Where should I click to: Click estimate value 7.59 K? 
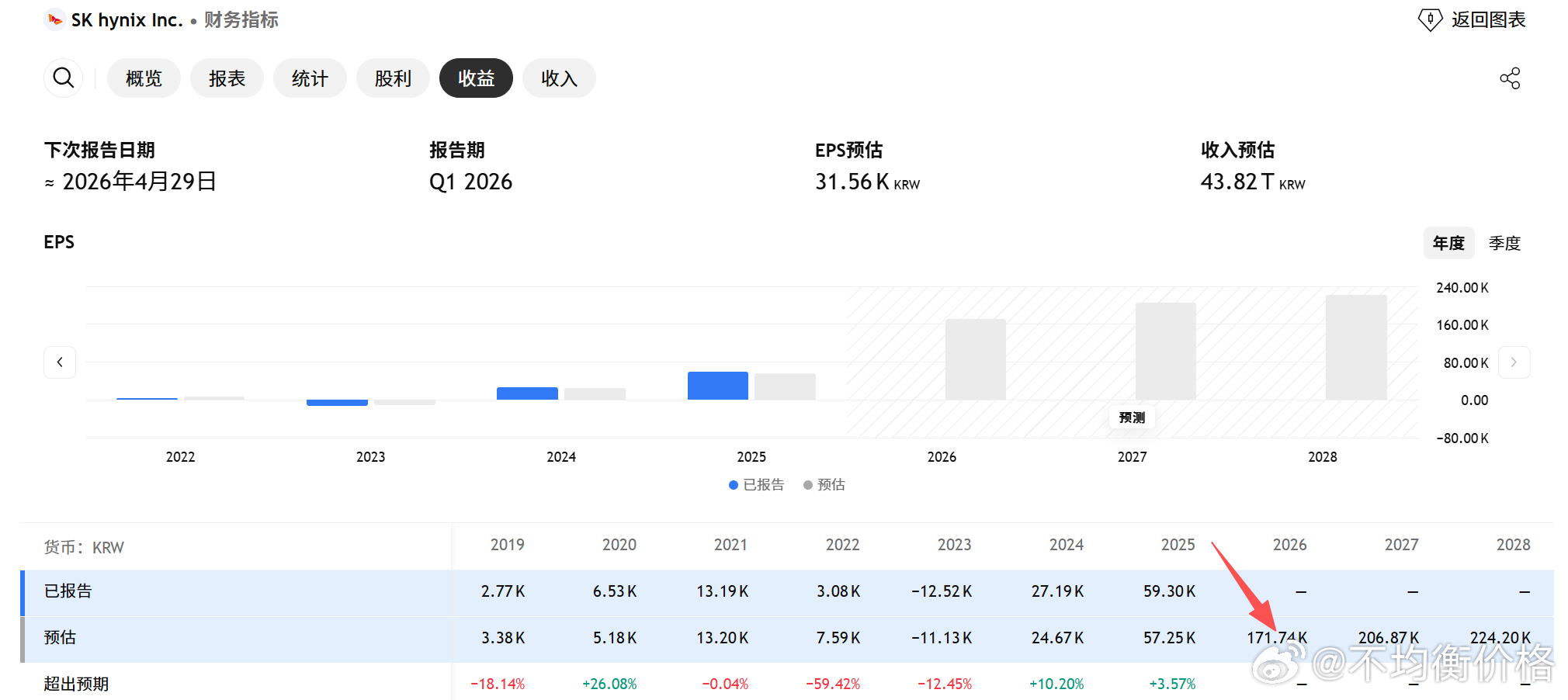[838, 638]
